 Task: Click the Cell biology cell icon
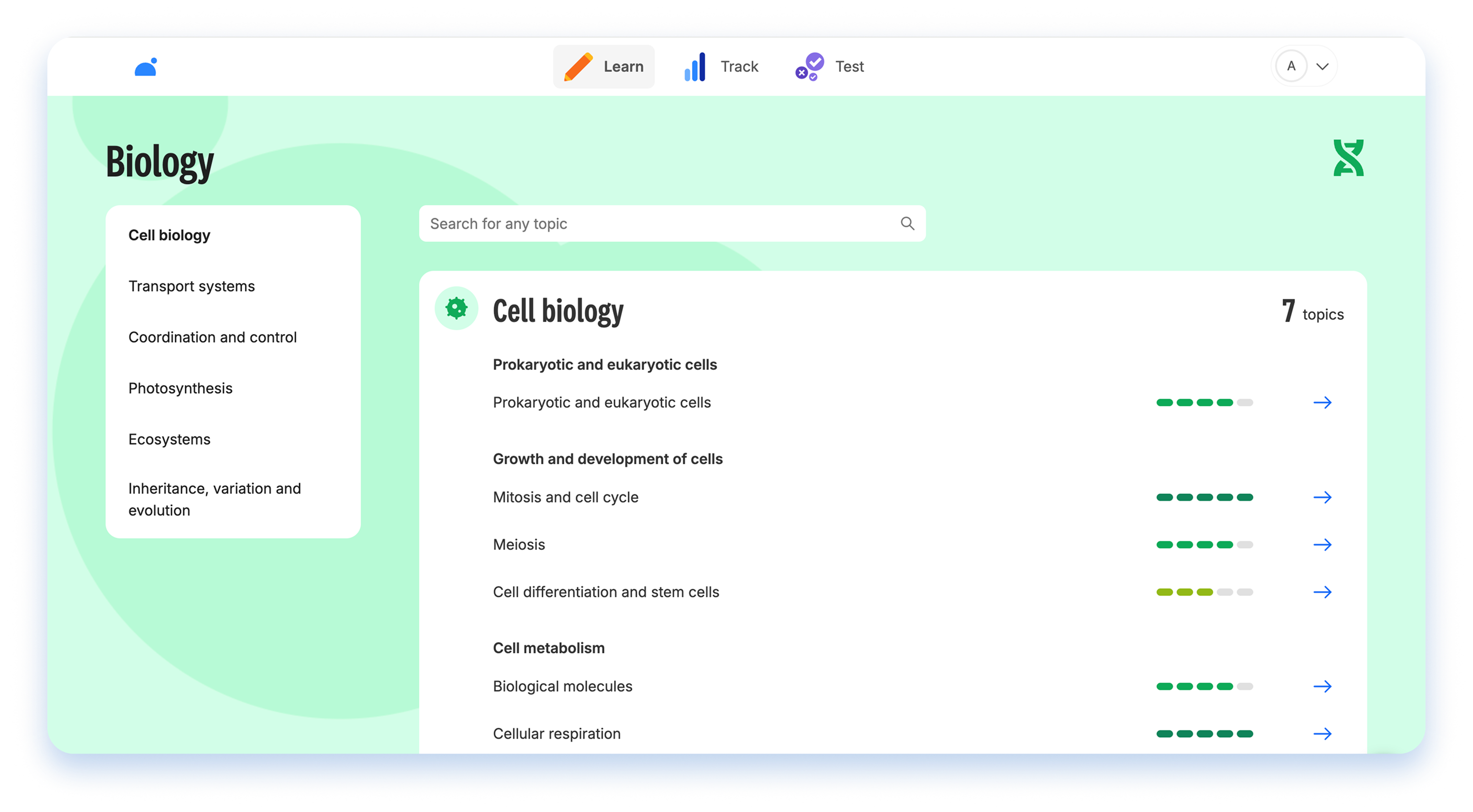[457, 308]
